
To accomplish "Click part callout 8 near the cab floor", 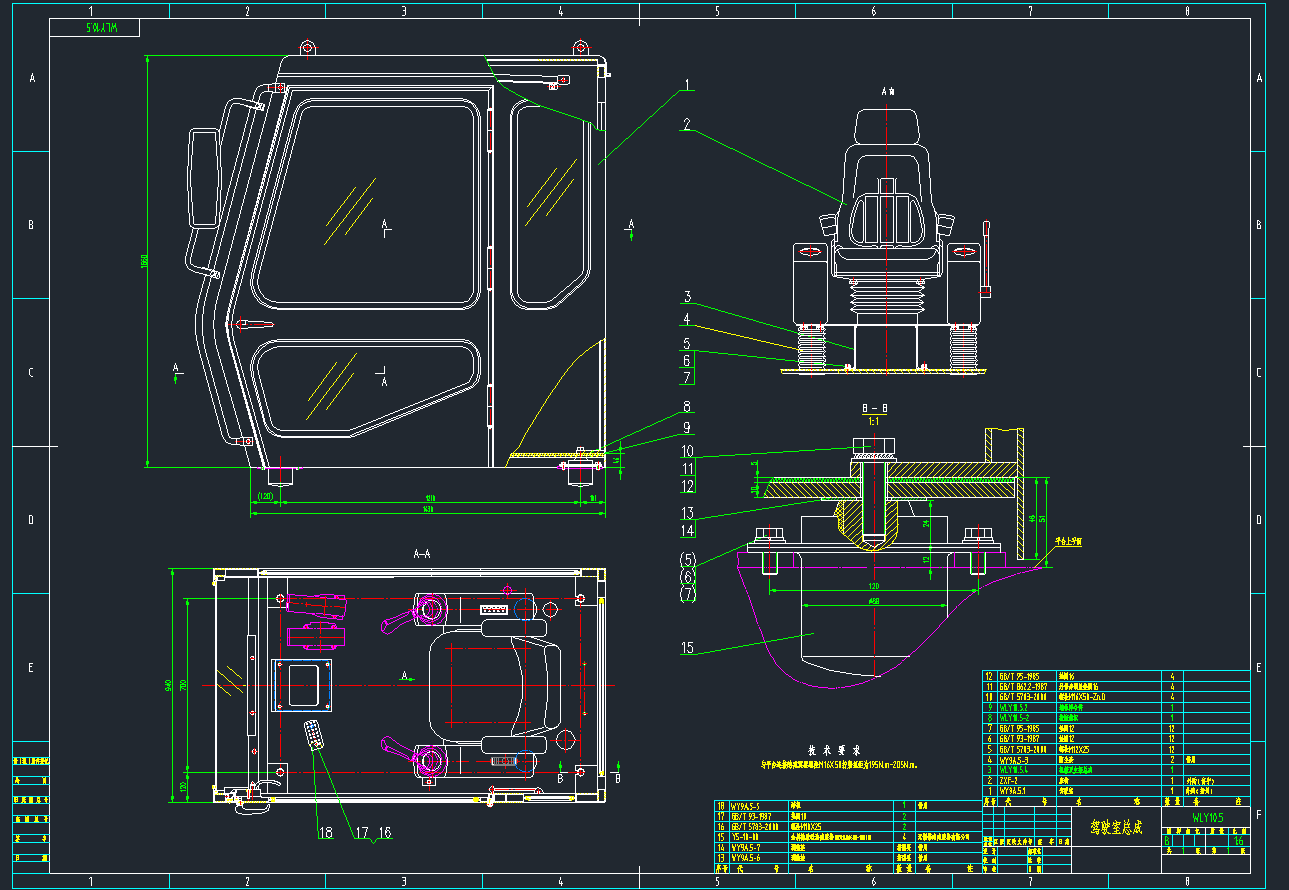I will click(x=687, y=407).
